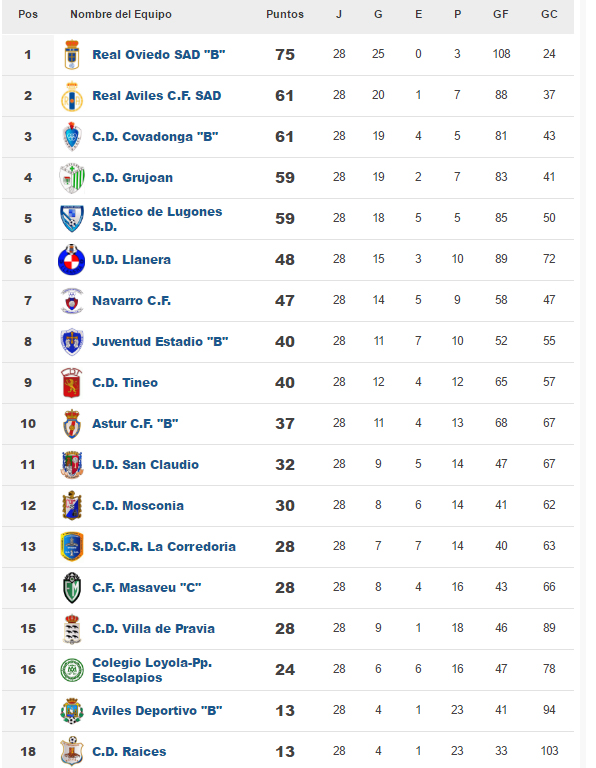Click the Colegio Loyola round green crest
Image resolution: width=596 pixels, height=768 pixels.
coord(72,670)
